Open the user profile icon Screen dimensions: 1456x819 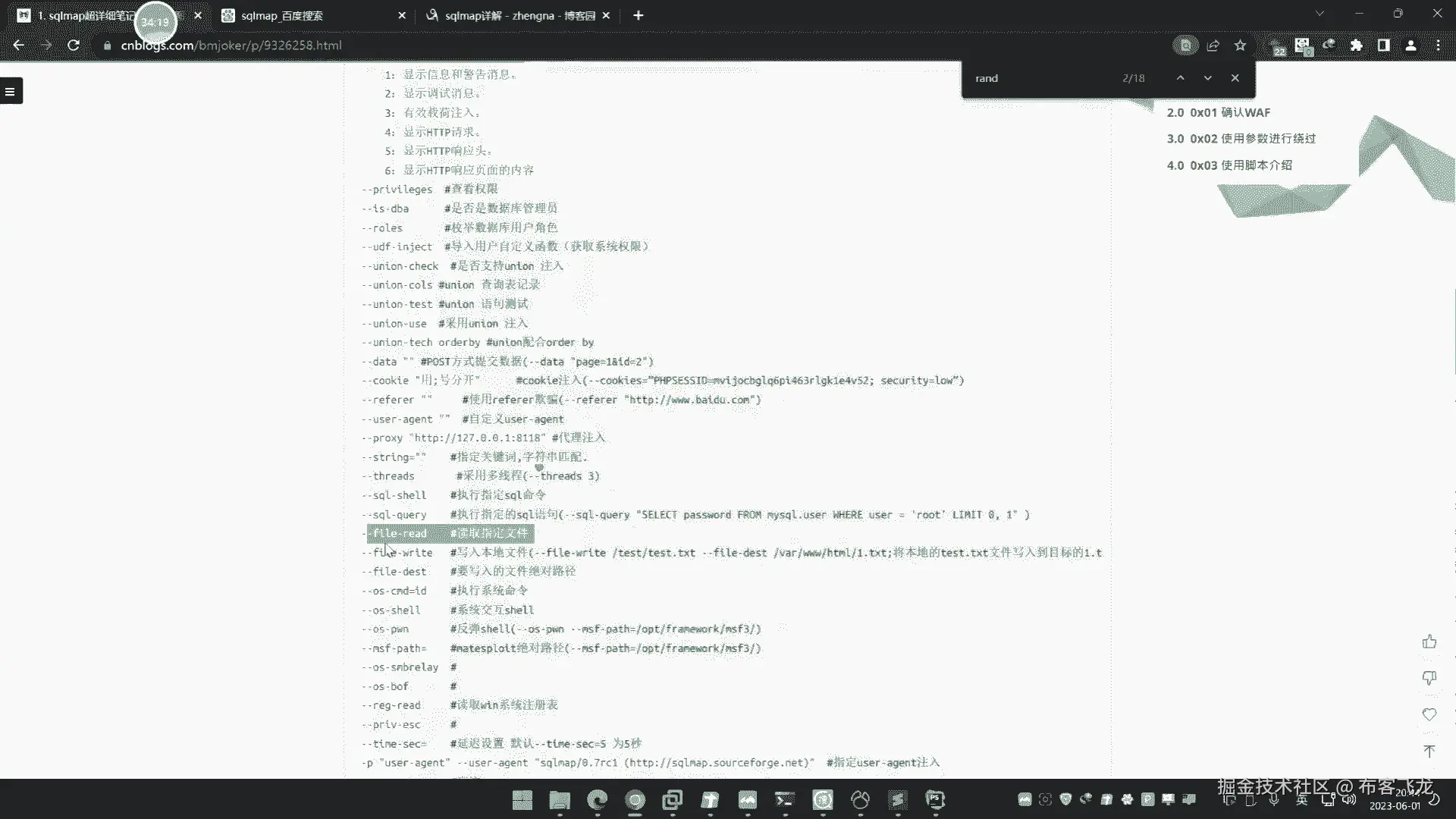1410,45
